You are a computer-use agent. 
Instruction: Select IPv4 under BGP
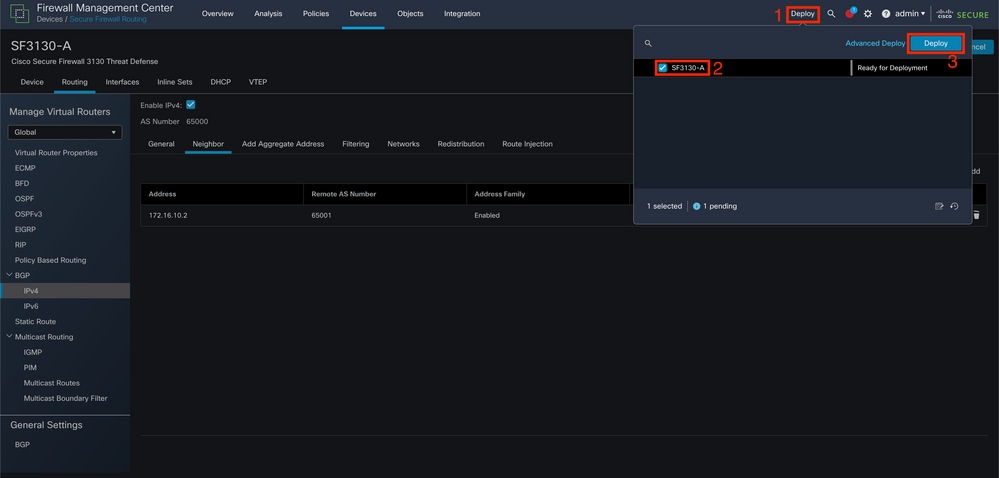tap(31, 291)
